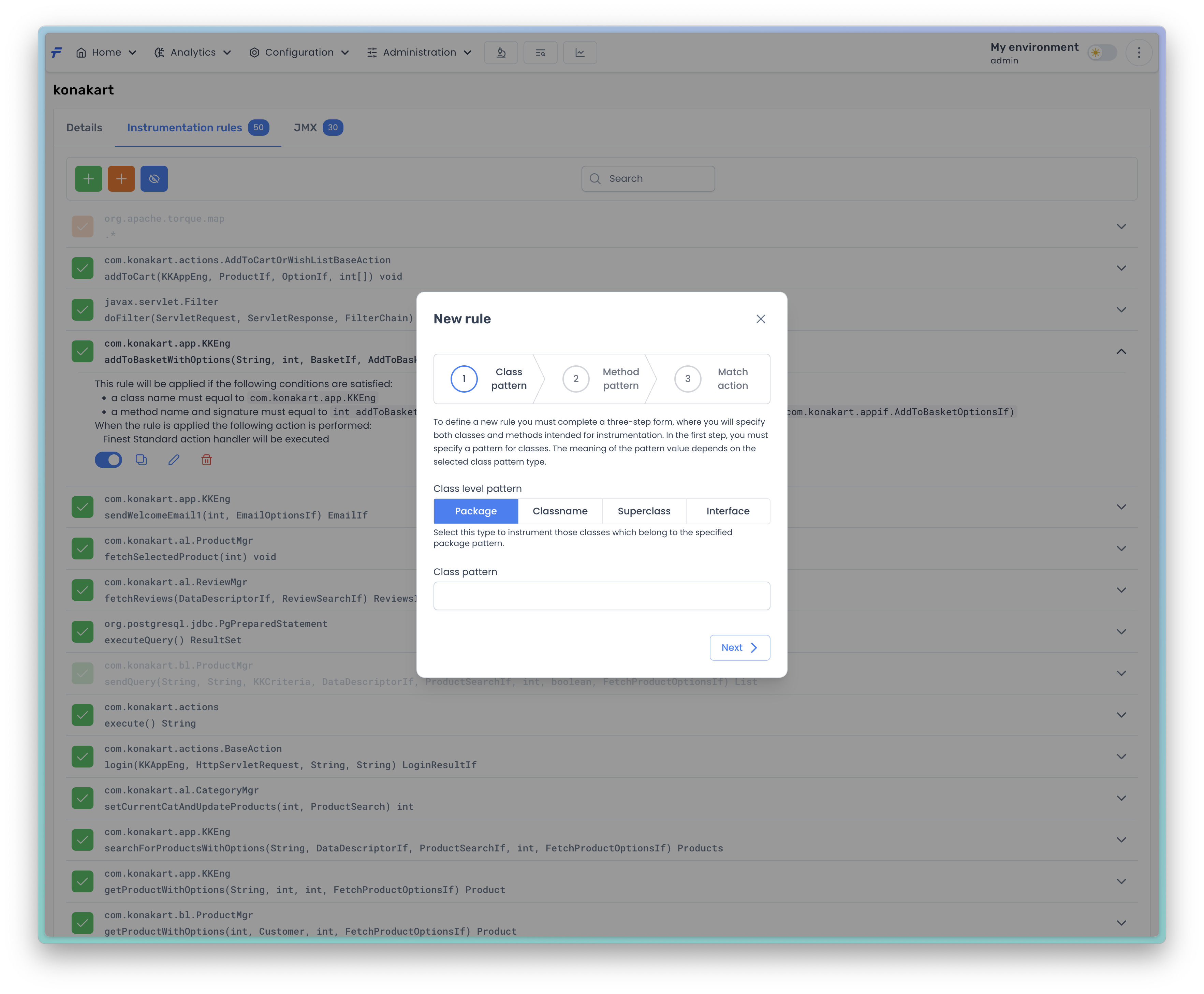This screenshot has width=1204, height=994.
Task: Expand the org.apache.torque.map rule
Action: [1121, 227]
